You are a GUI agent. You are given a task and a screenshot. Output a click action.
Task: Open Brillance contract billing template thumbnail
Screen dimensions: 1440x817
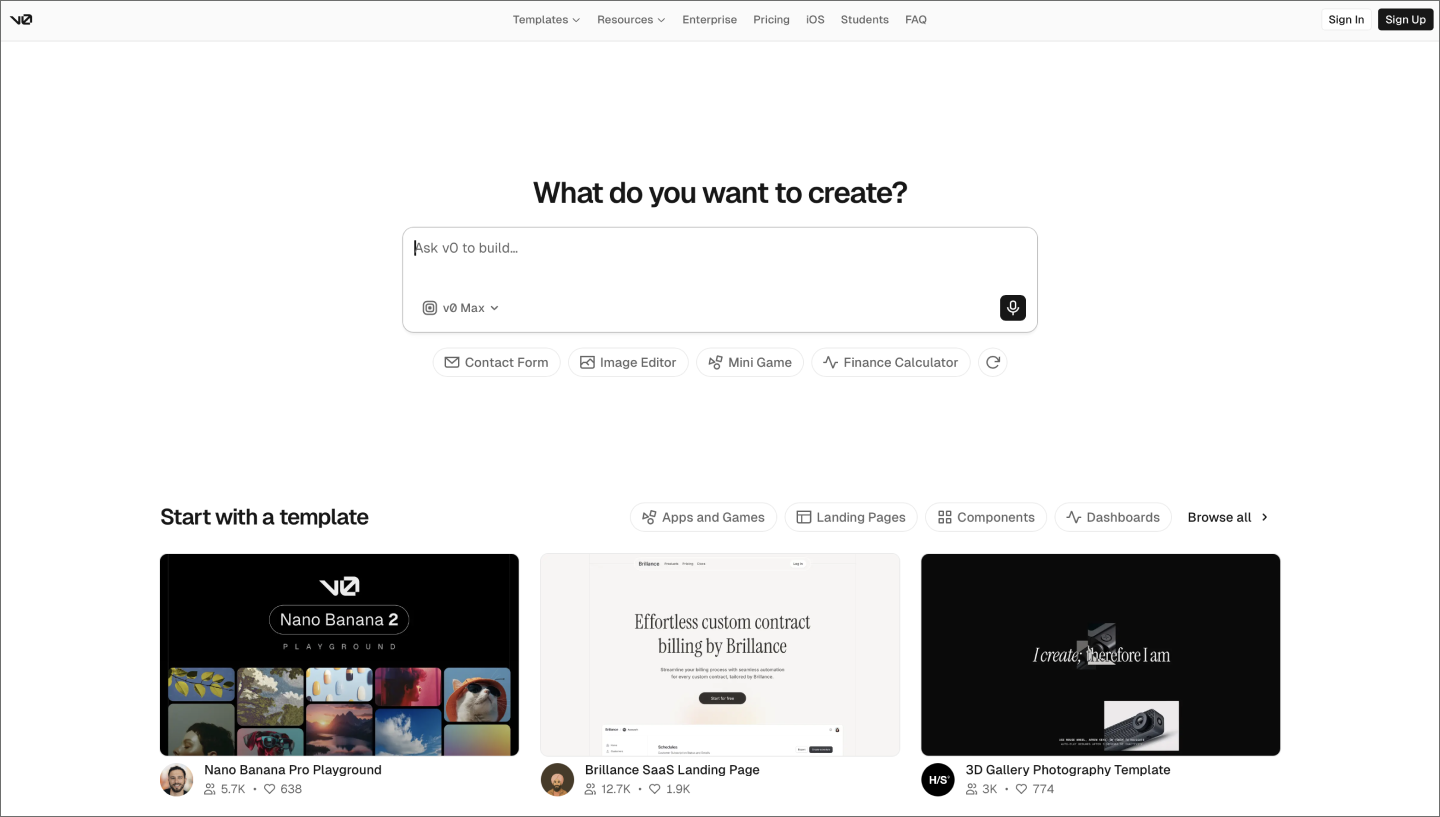point(720,655)
